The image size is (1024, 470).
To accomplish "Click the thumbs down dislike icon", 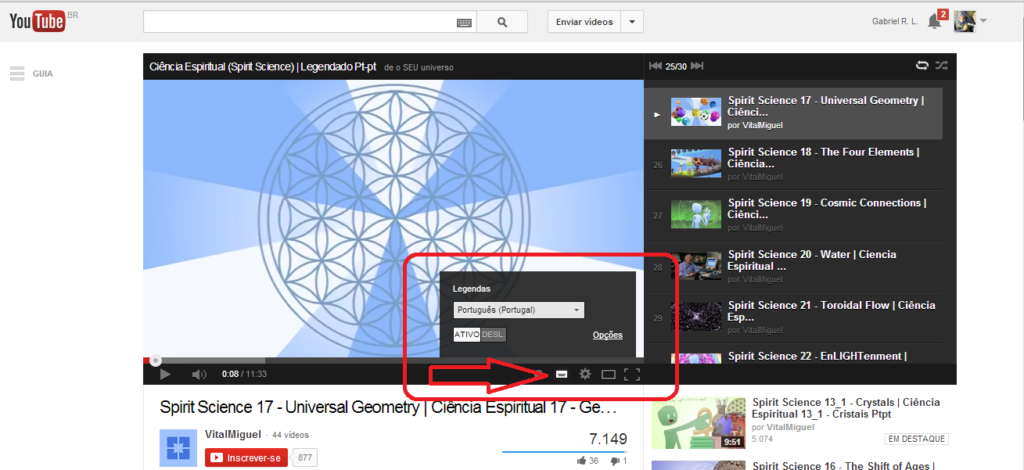I will [x=615, y=461].
